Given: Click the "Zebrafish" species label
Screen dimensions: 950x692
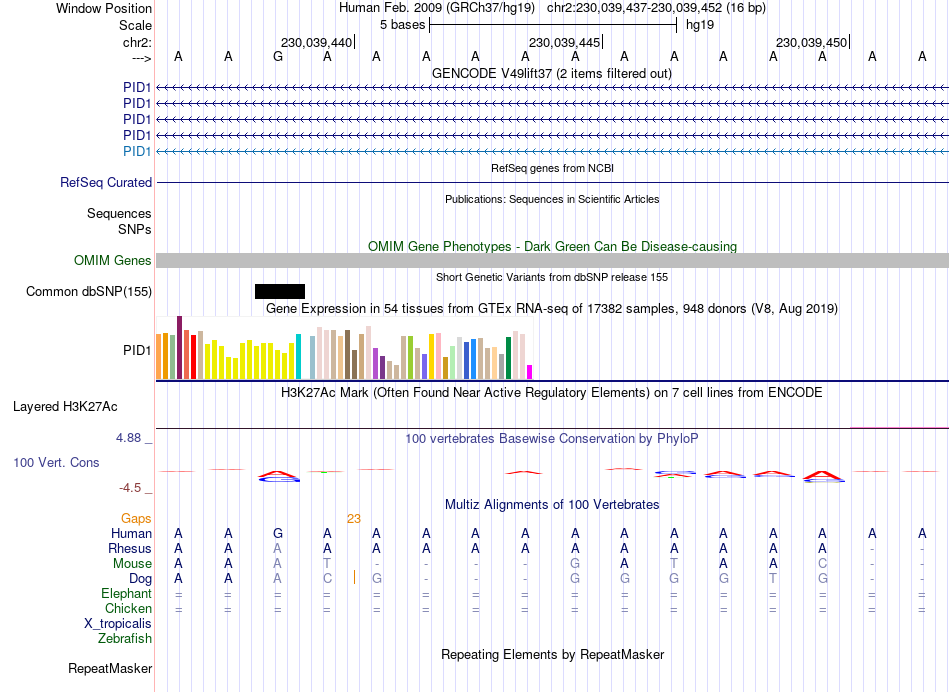Looking at the screenshot, I should pyautogui.click(x=125, y=638).
